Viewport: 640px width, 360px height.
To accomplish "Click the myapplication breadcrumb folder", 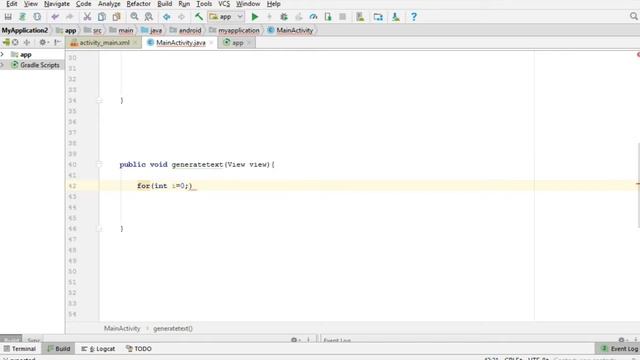I will pyautogui.click(x=234, y=30).
